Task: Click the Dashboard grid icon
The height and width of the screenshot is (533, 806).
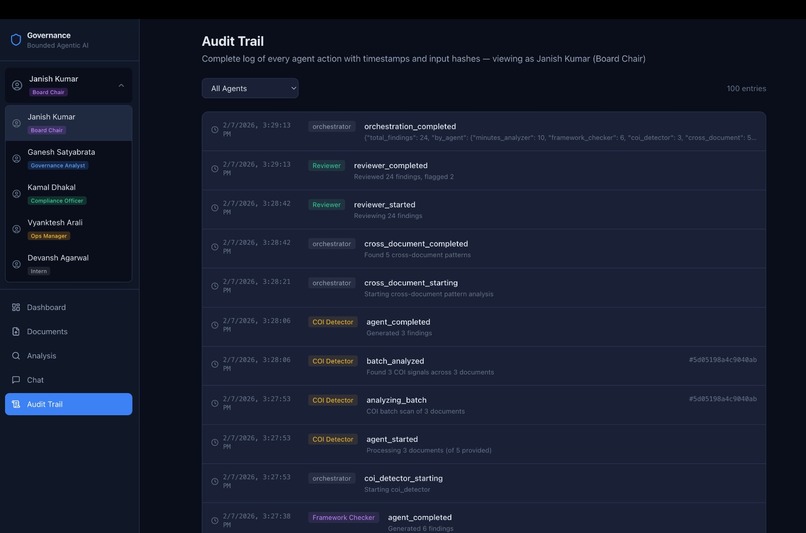Action: [16, 307]
